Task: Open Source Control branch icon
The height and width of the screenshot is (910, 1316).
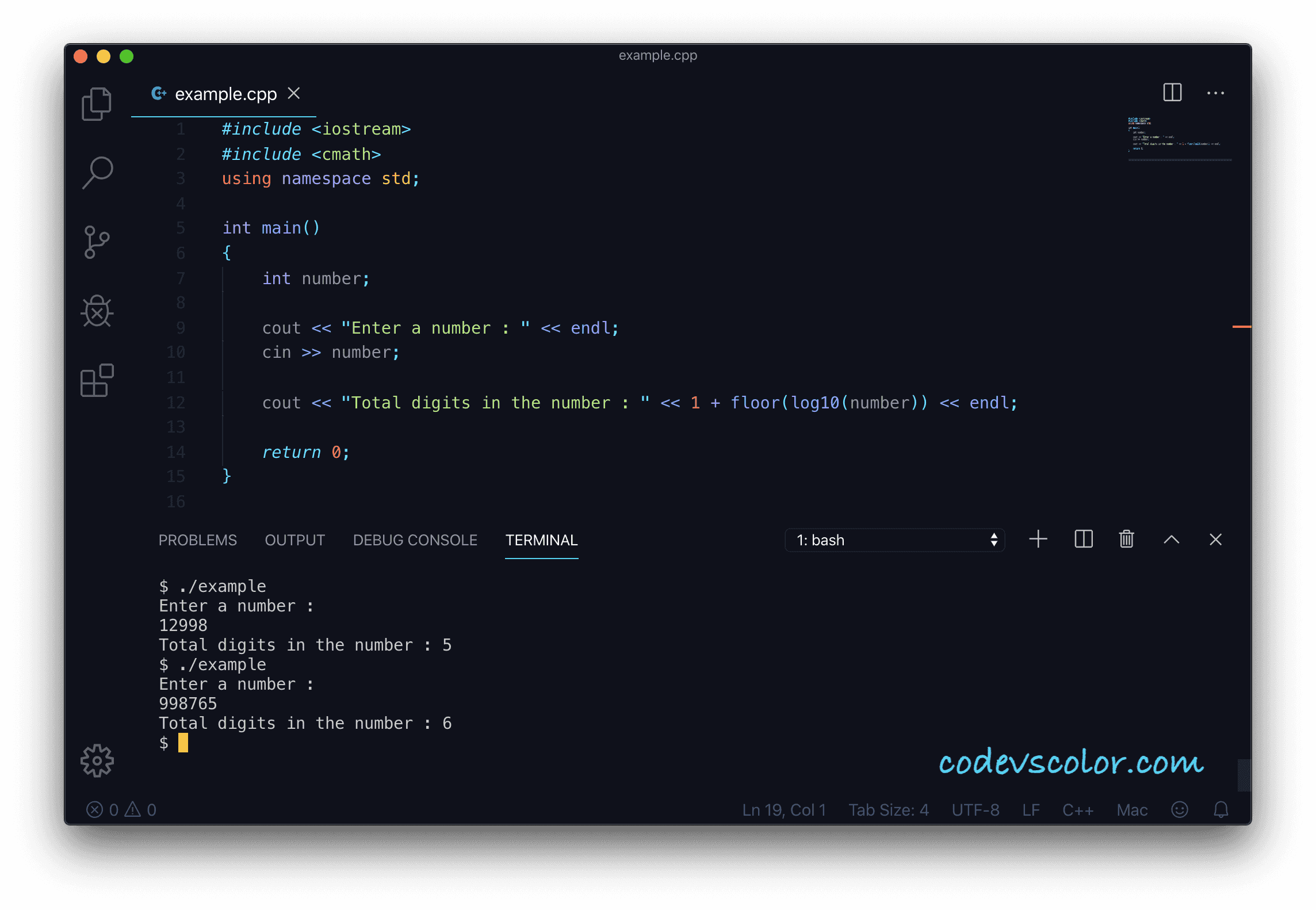Action: [x=97, y=242]
